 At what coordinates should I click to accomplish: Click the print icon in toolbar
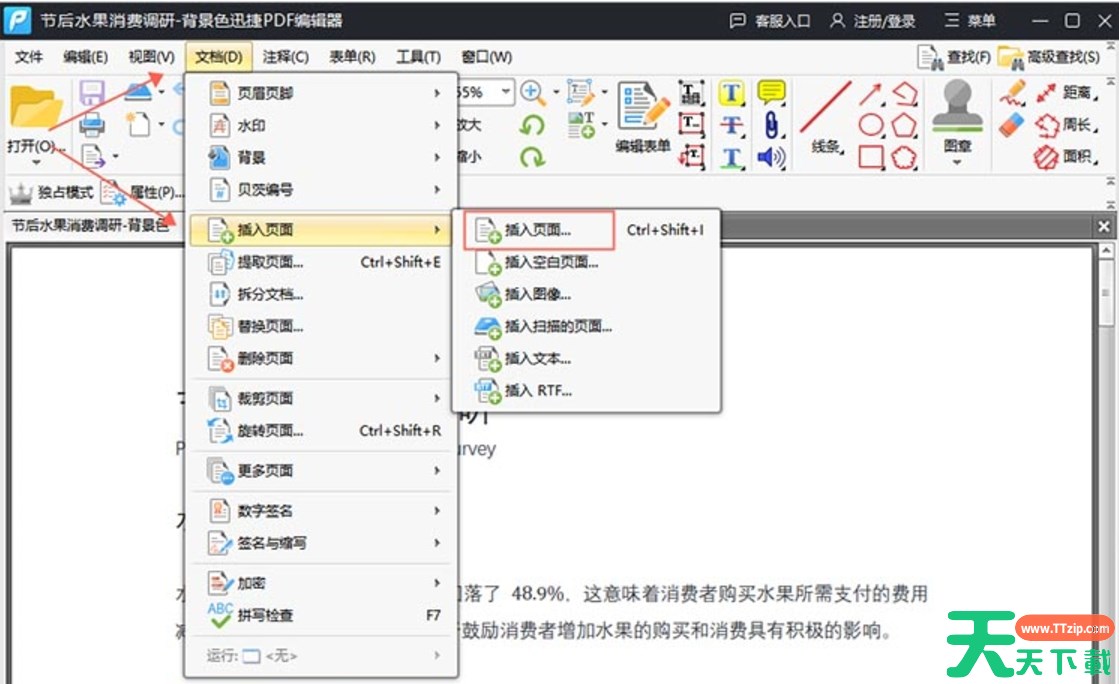click(92, 124)
